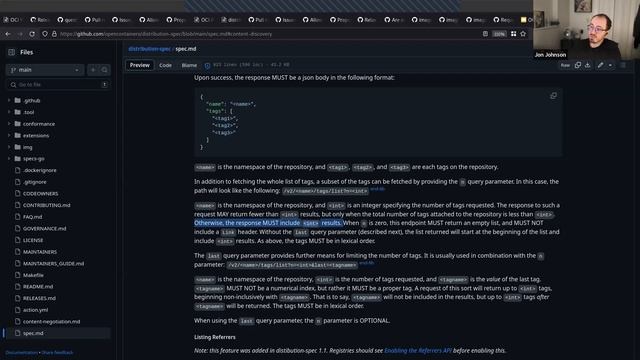Collapse the Files side panel icon

(11, 52)
